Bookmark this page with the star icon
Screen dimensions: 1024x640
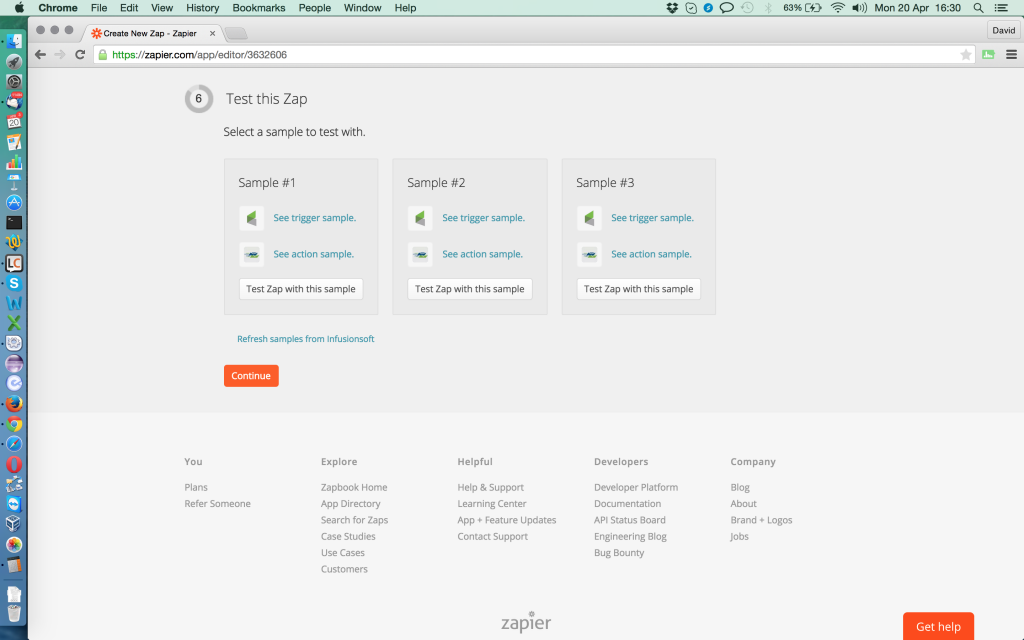point(965,55)
